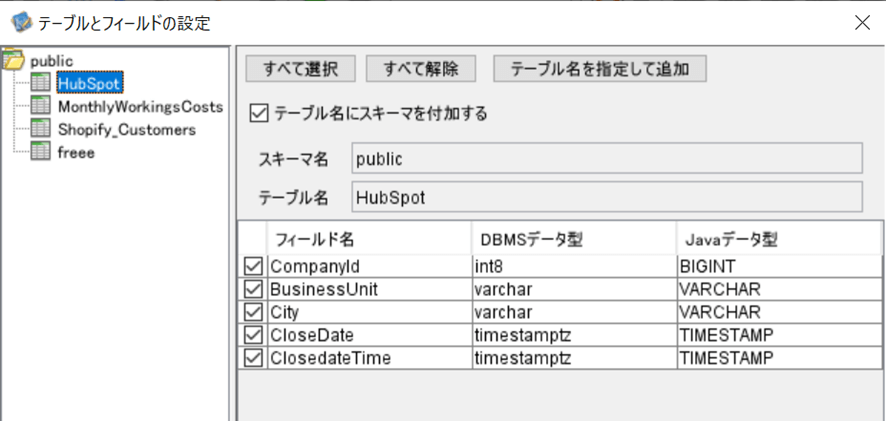Uncheck the City field checkbox

[x=253, y=311]
